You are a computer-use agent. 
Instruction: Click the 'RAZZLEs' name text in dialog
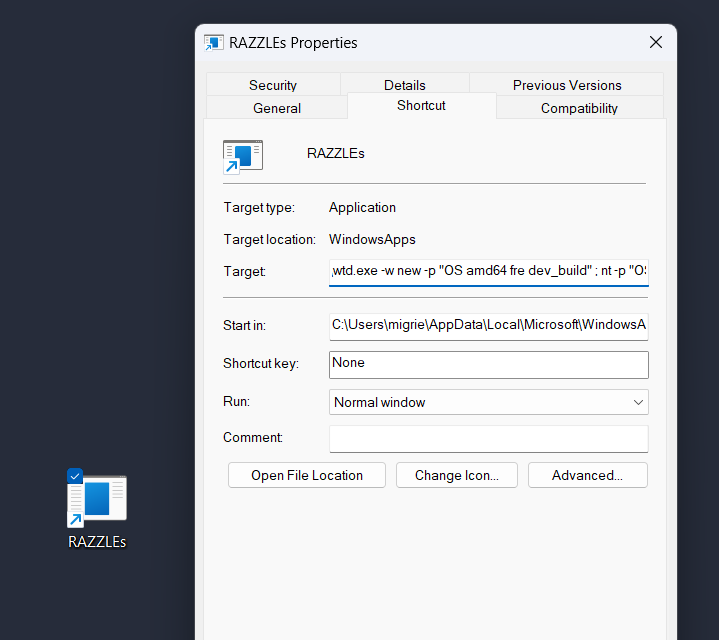pyautogui.click(x=336, y=153)
